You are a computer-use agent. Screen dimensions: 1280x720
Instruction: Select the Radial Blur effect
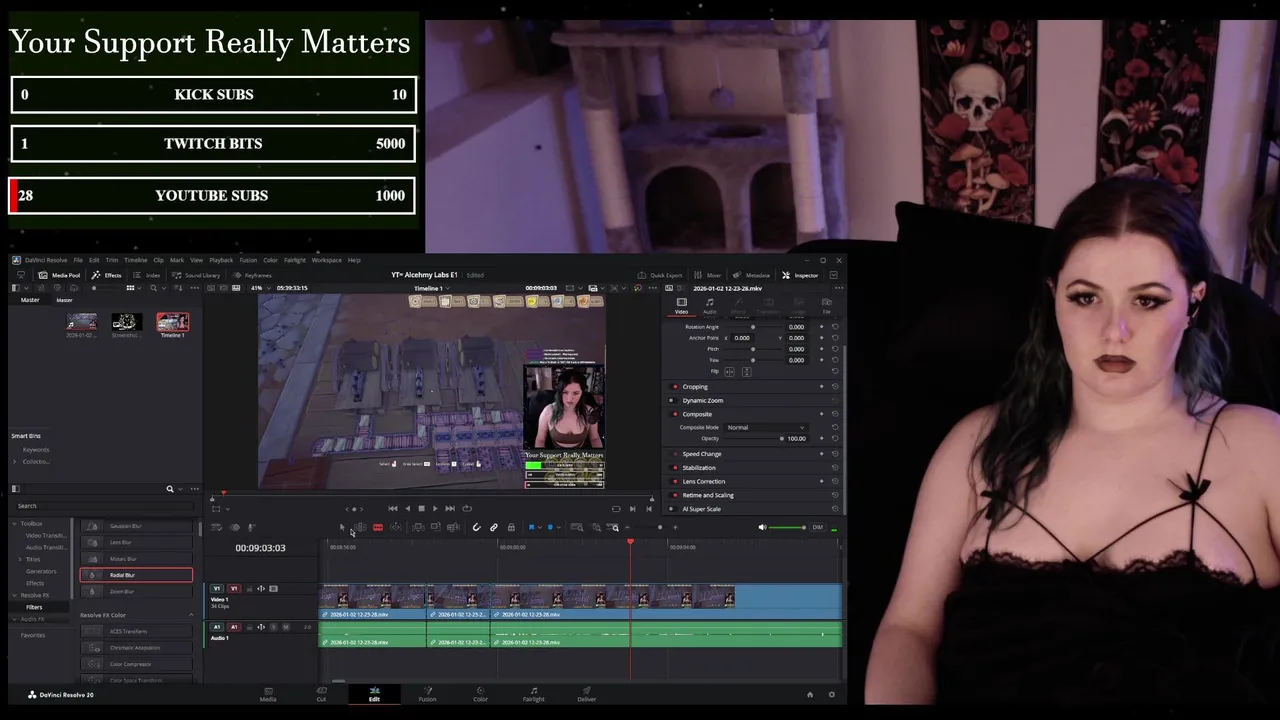tap(136, 575)
